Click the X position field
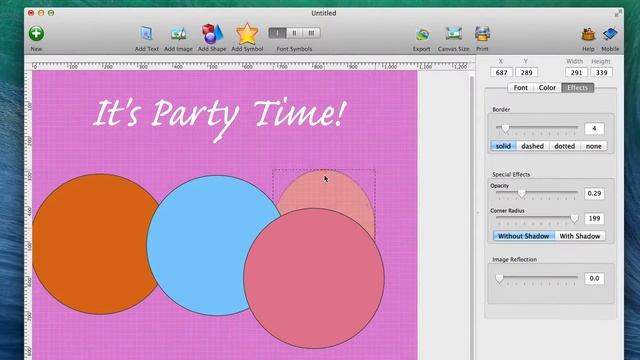The height and width of the screenshot is (360, 640). click(501, 73)
